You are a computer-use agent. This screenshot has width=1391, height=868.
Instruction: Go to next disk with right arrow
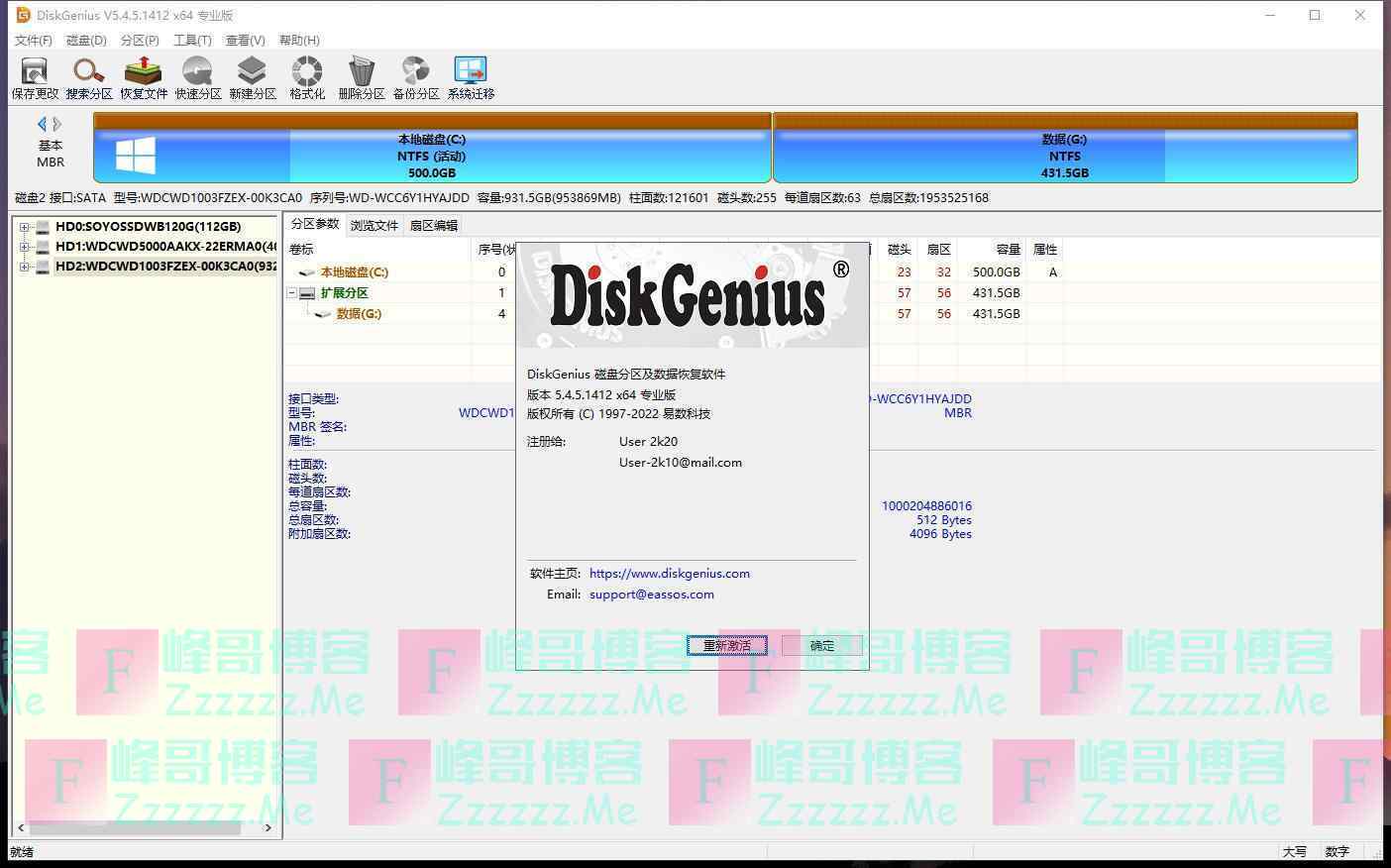point(57,124)
